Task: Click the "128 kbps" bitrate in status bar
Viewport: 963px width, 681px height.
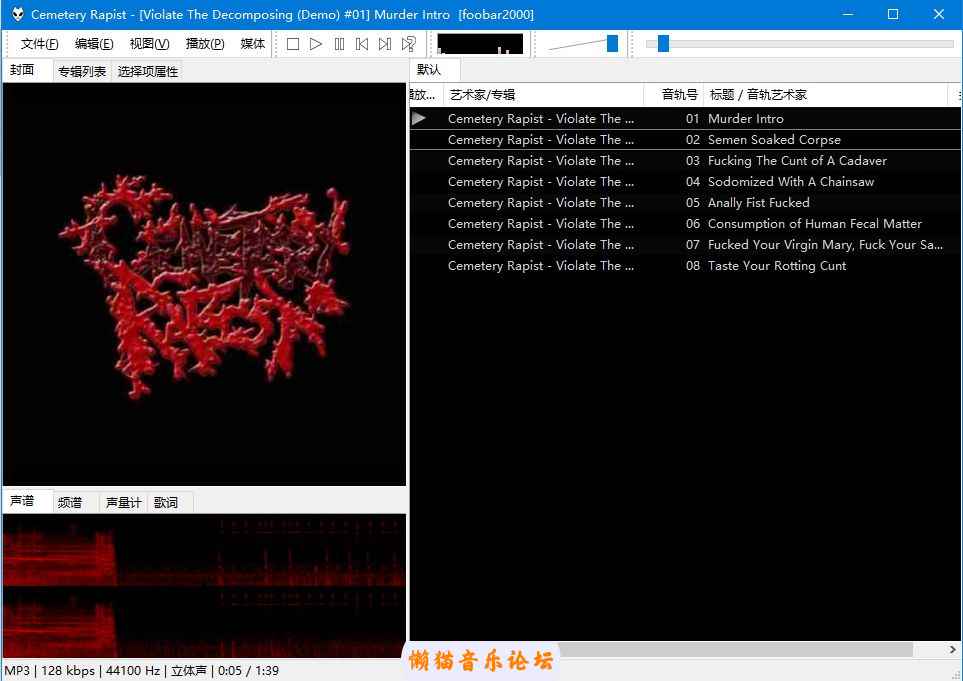Action: [68, 671]
